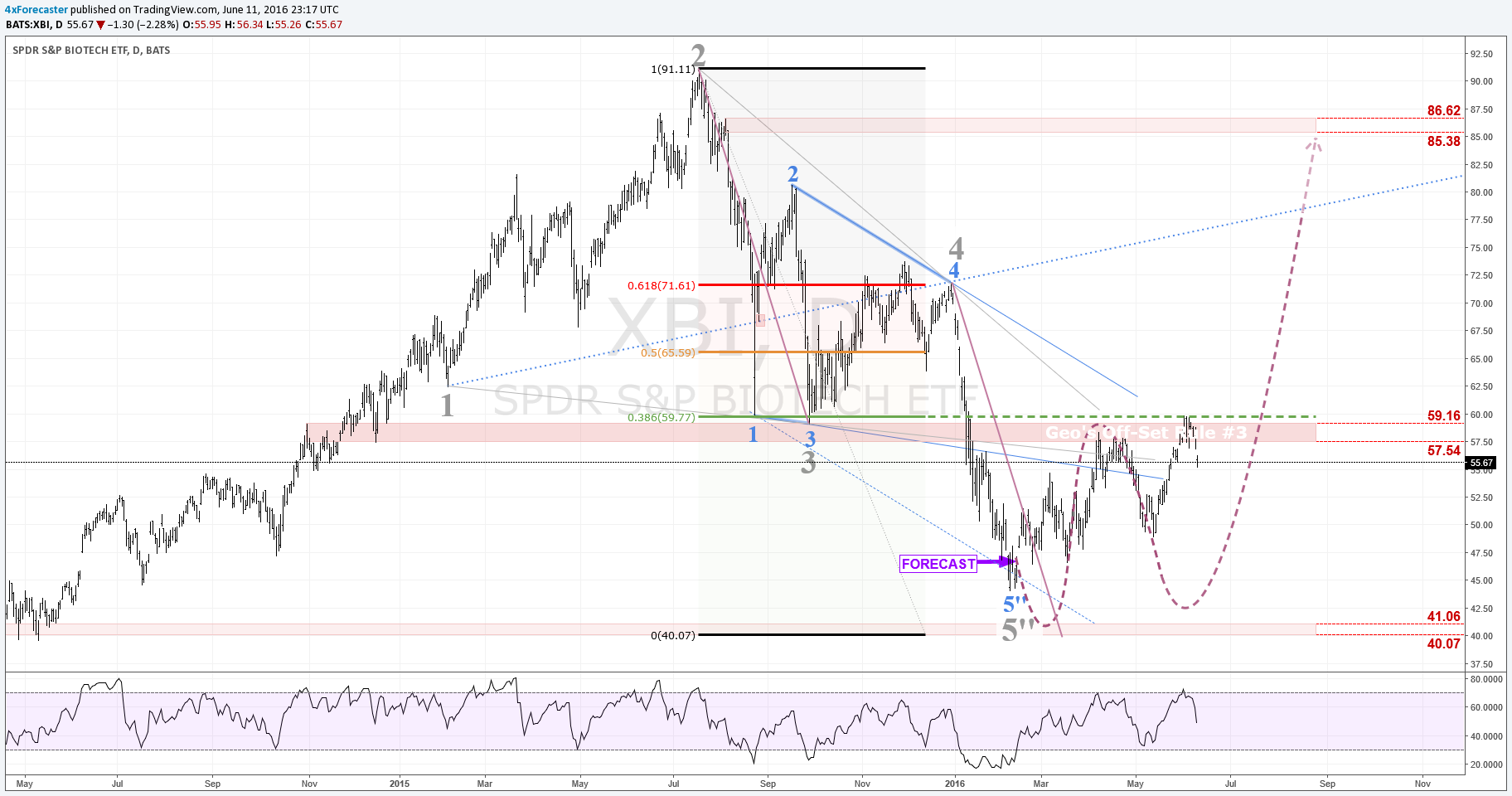The width and height of the screenshot is (1512, 796).
Task: Click the gray wave 2 label at the peak
Action: [x=699, y=55]
